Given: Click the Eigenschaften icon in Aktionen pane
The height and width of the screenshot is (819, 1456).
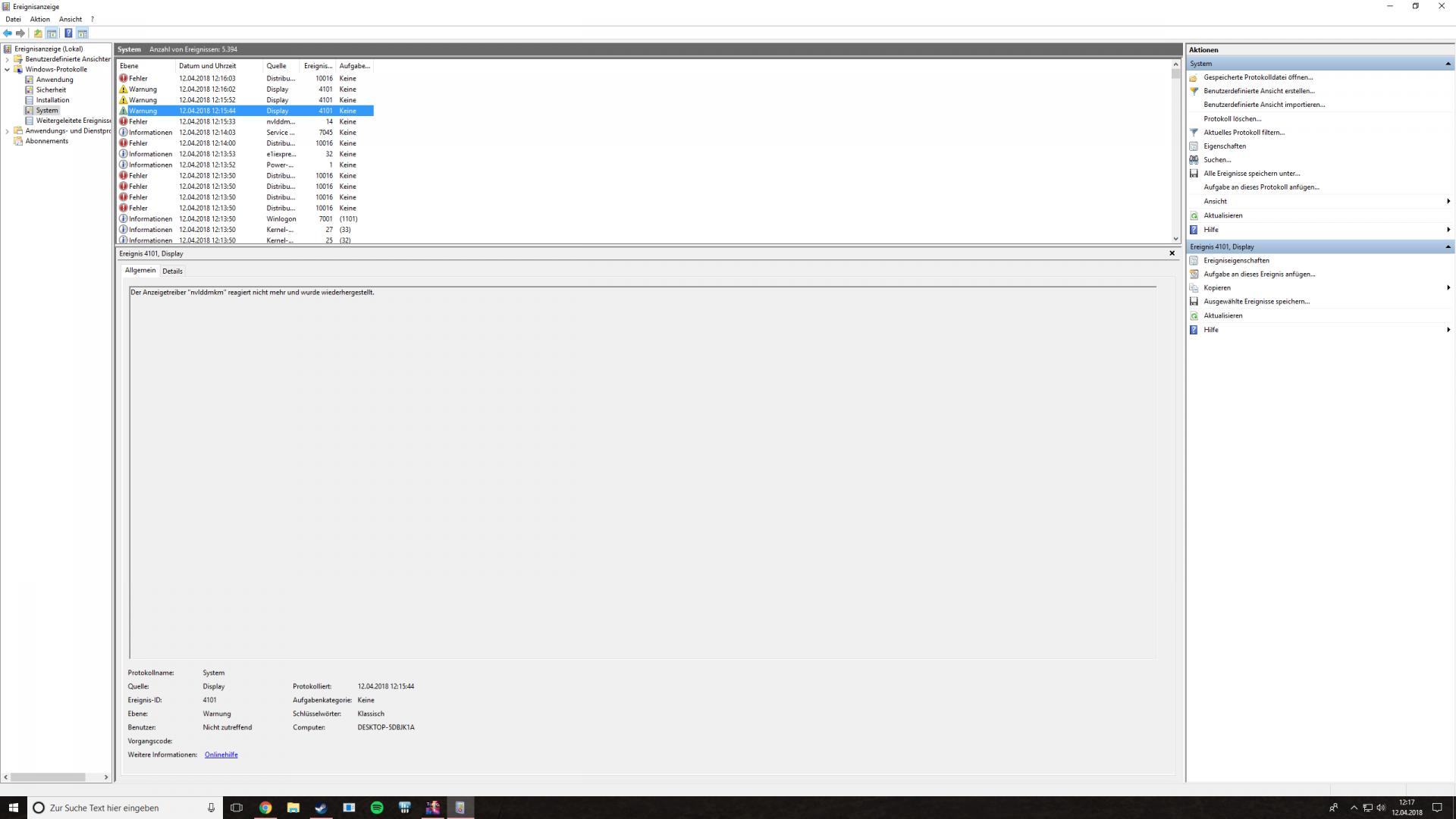Looking at the screenshot, I should click(x=1194, y=146).
